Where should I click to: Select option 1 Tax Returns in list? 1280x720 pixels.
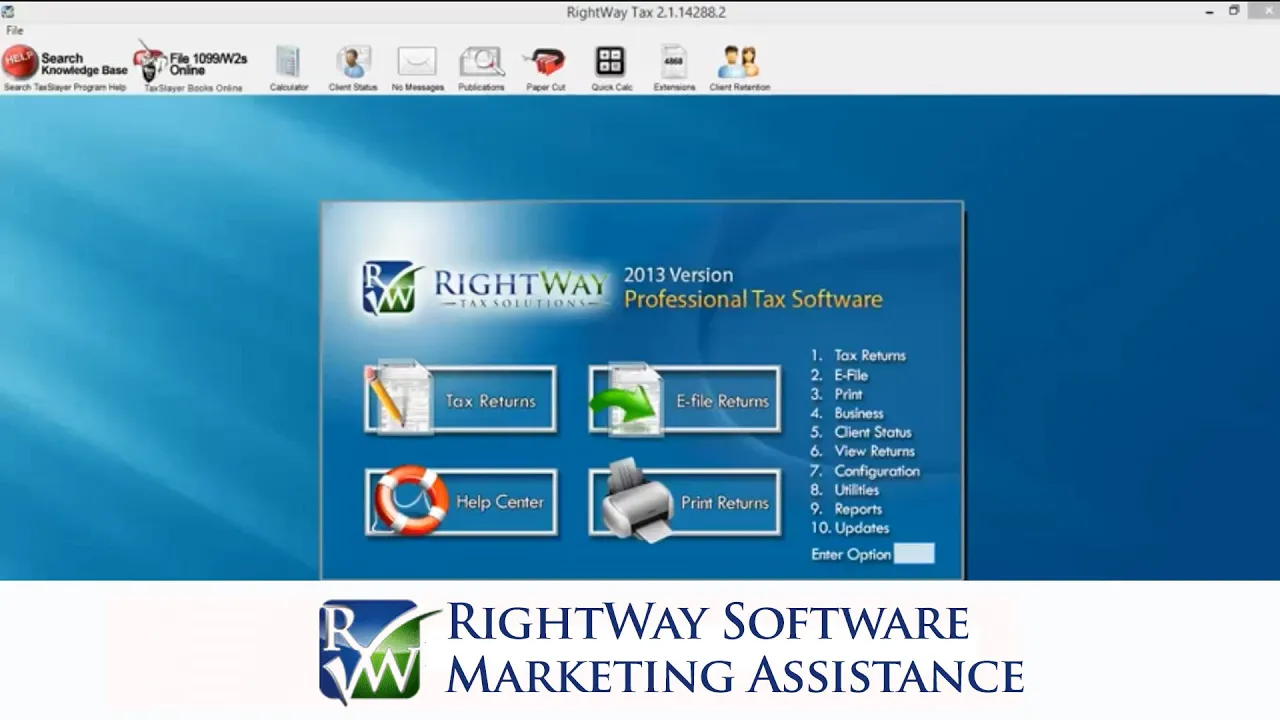(858, 356)
